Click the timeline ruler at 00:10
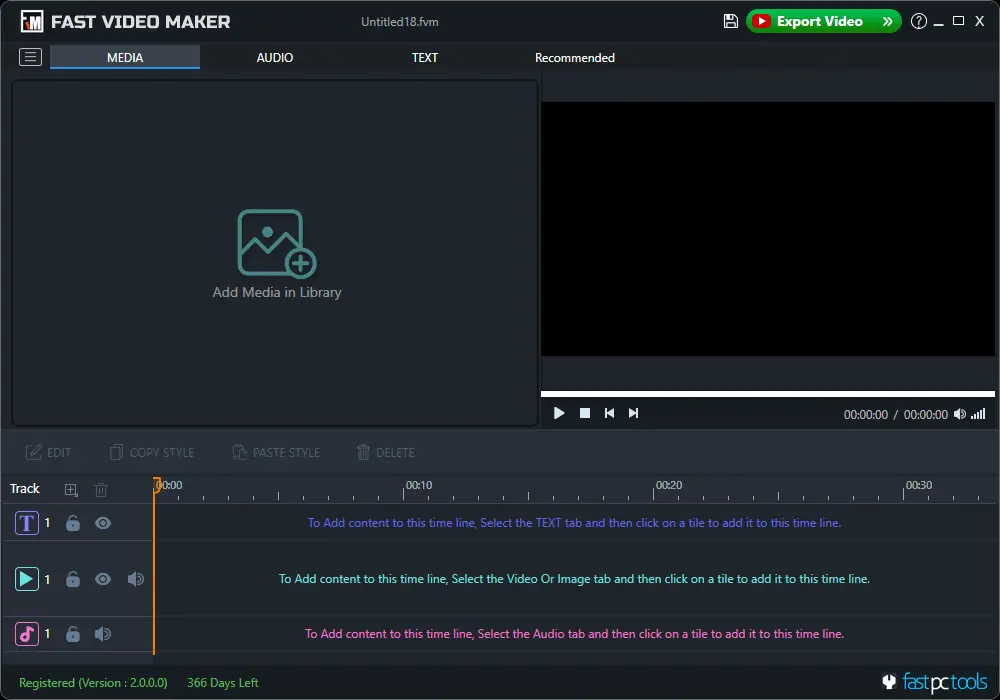1000x700 pixels. coord(419,485)
